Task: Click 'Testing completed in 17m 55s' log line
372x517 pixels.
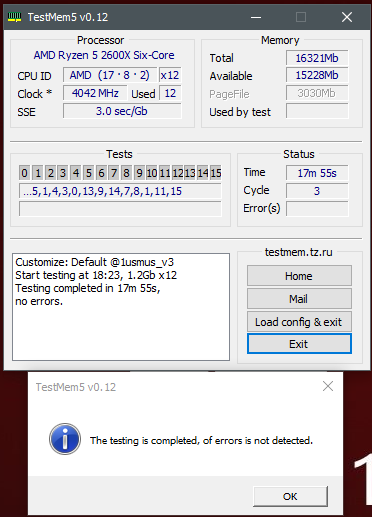Action: point(88,288)
